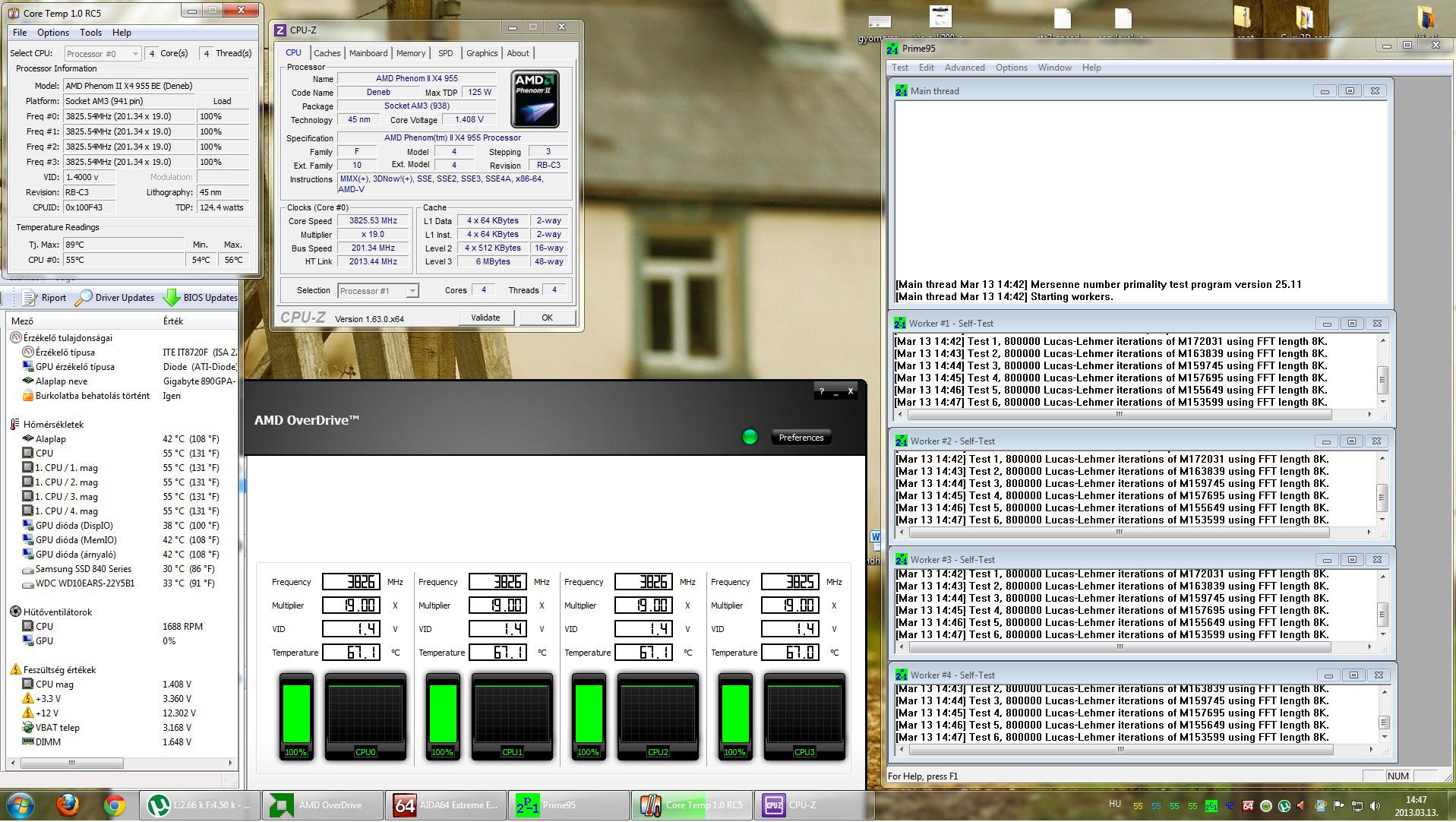The height and width of the screenshot is (822, 1456).
Task: Click the Validate button in CPU-Z
Action: [485, 318]
